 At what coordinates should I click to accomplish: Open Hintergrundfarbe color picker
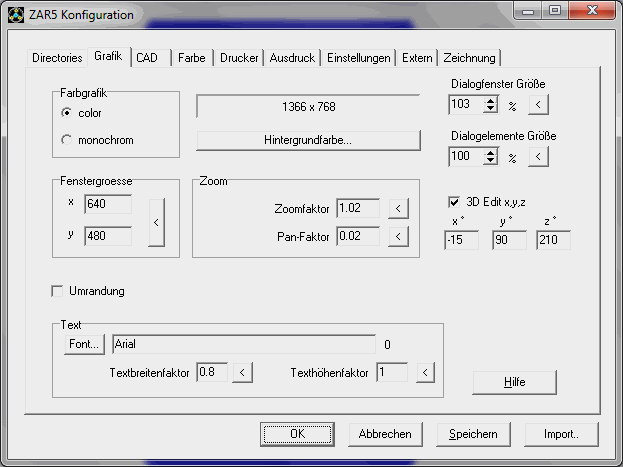click(x=307, y=140)
